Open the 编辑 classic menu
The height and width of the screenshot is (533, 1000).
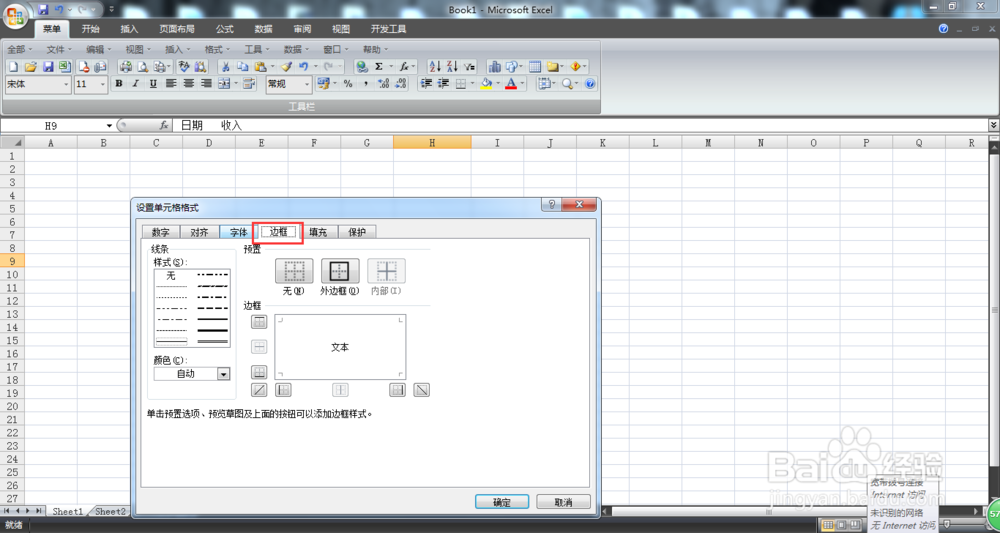[98, 49]
